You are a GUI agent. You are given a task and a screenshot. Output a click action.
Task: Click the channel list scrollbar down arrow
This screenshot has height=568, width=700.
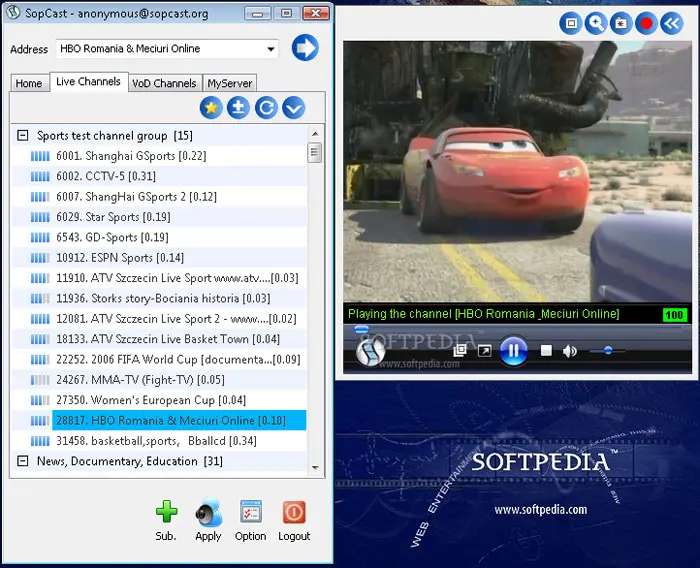click(x=315, y=468)
